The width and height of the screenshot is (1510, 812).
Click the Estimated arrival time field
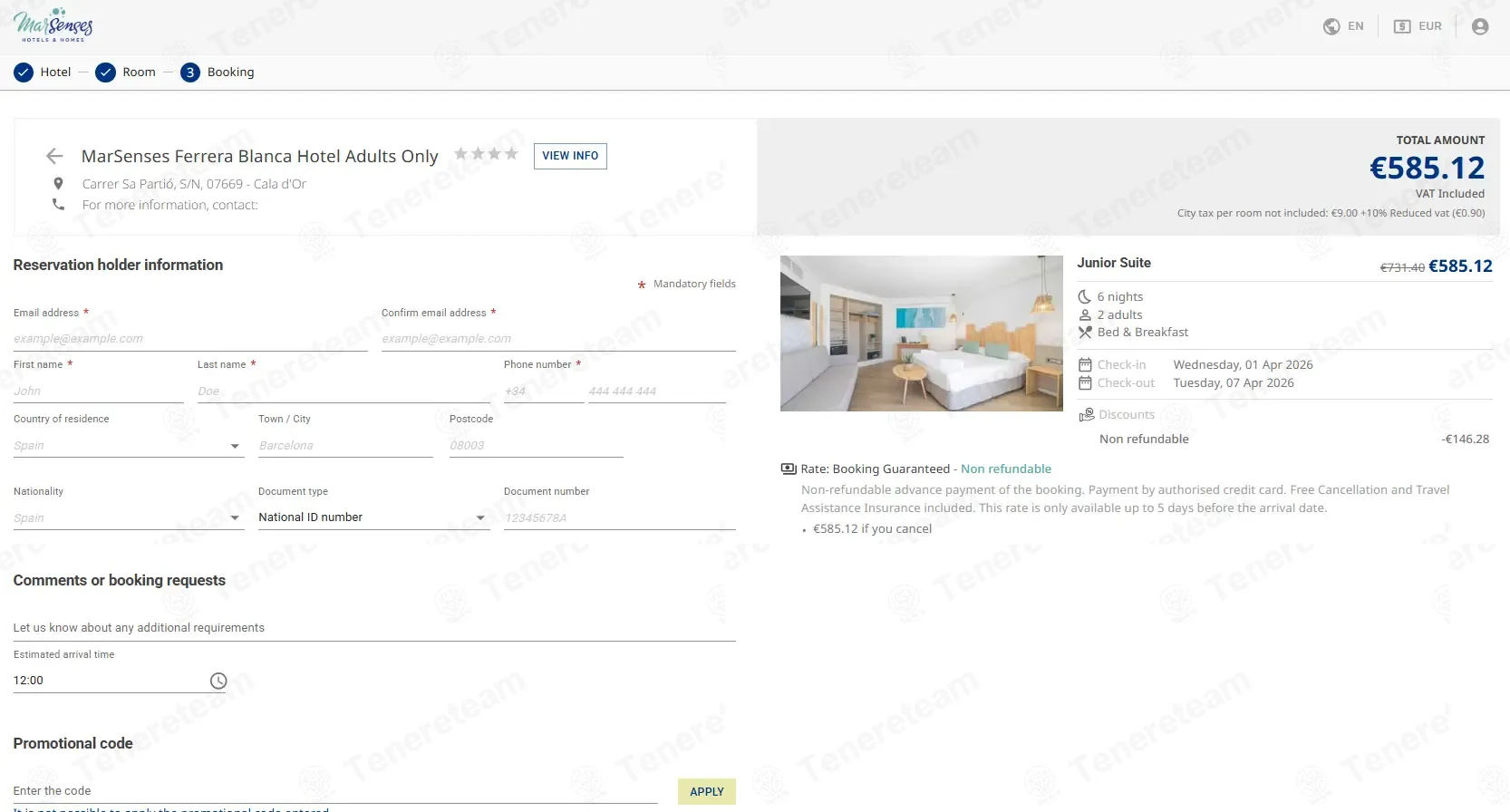point(121,681)
